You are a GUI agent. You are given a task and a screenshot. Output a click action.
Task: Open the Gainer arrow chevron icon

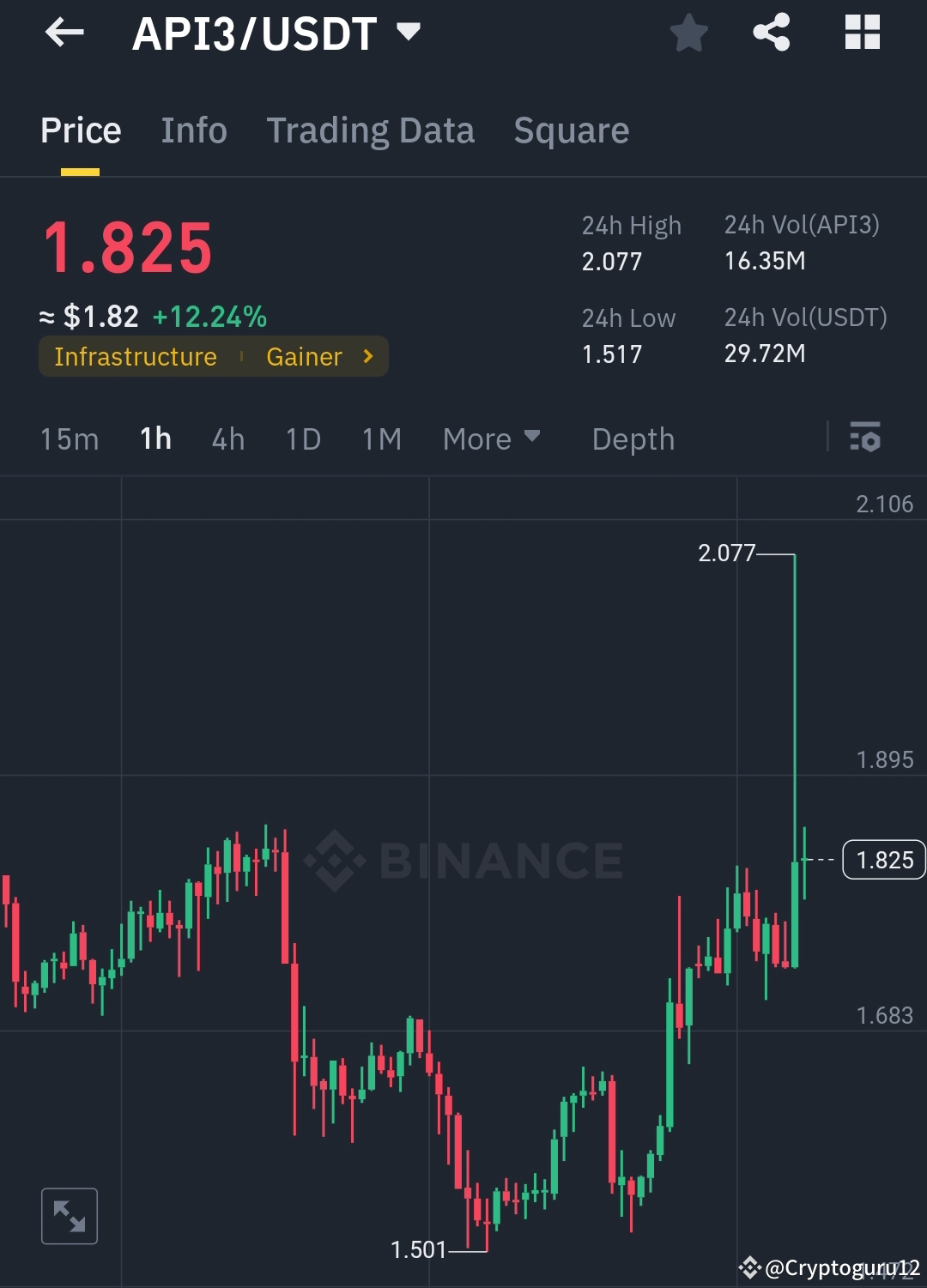[367, 355]
